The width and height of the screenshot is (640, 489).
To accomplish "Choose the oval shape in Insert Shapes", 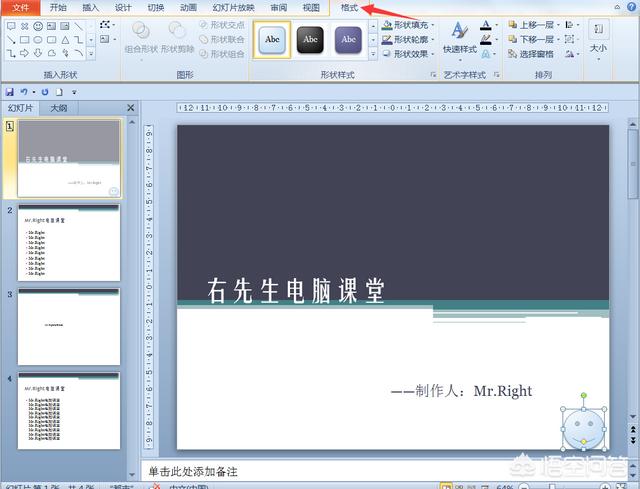I will 38,40.
